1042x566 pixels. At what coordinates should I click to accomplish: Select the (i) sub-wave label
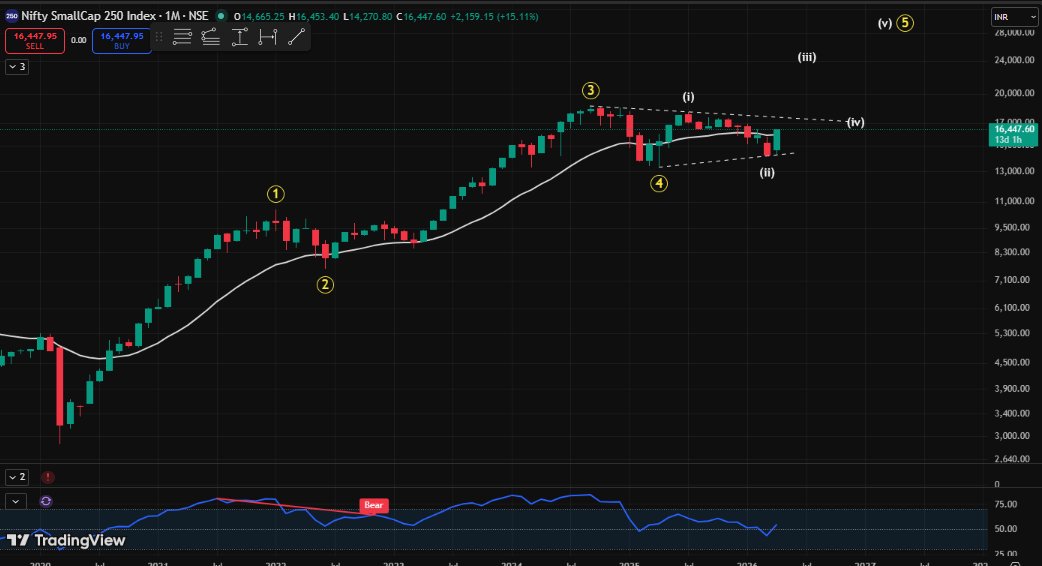(688, 97)
